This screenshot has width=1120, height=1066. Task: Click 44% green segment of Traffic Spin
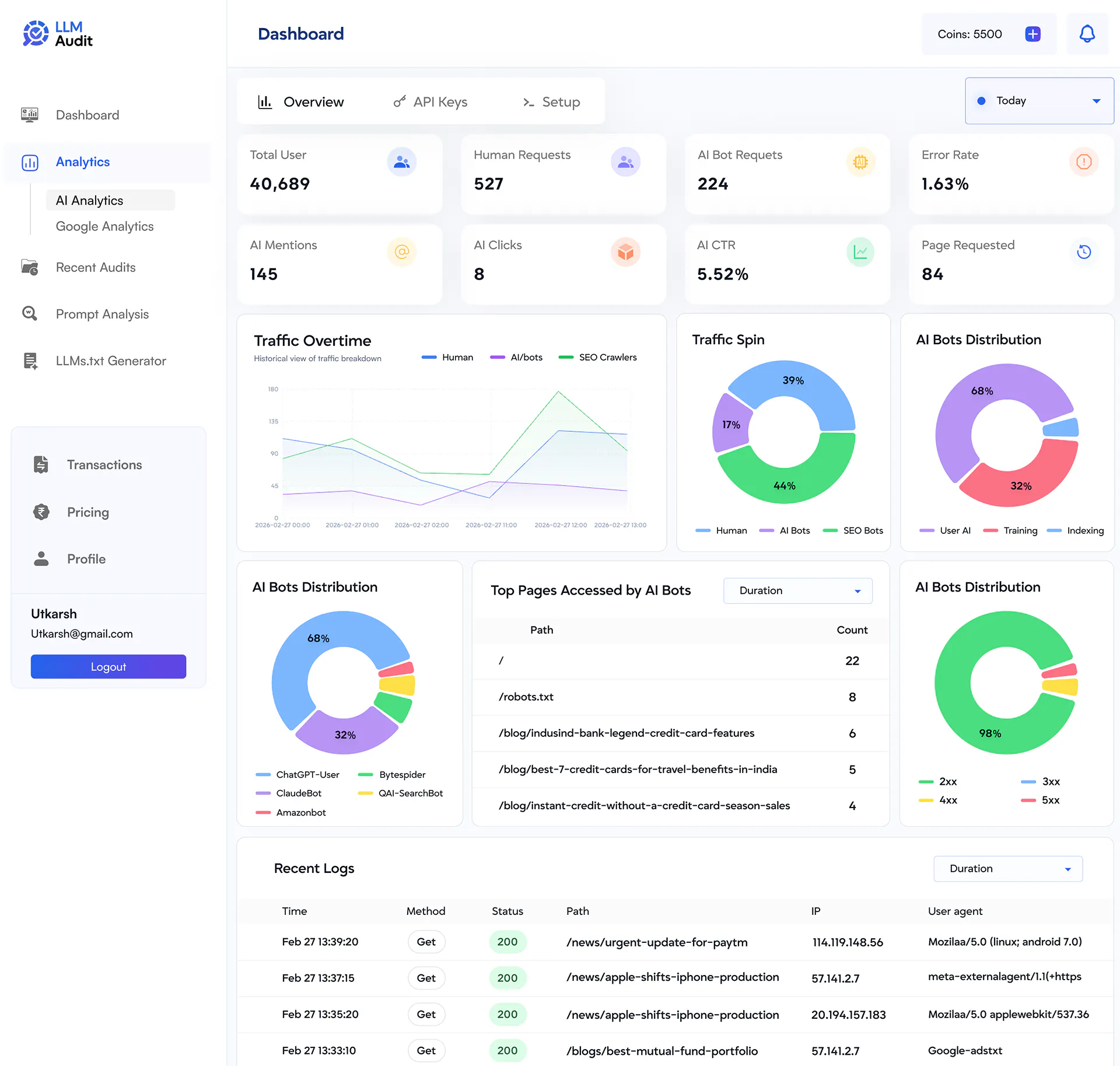[x=785, y=485]
